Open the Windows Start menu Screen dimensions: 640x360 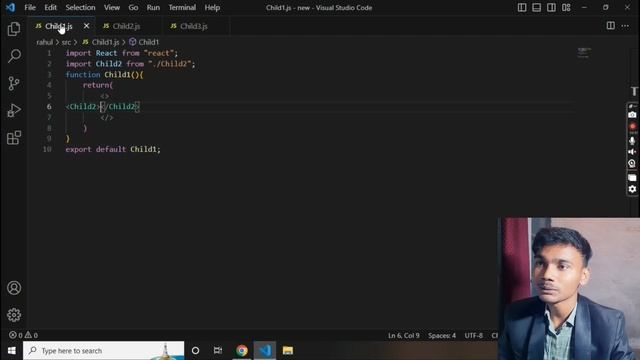click(x=11, y=350)
